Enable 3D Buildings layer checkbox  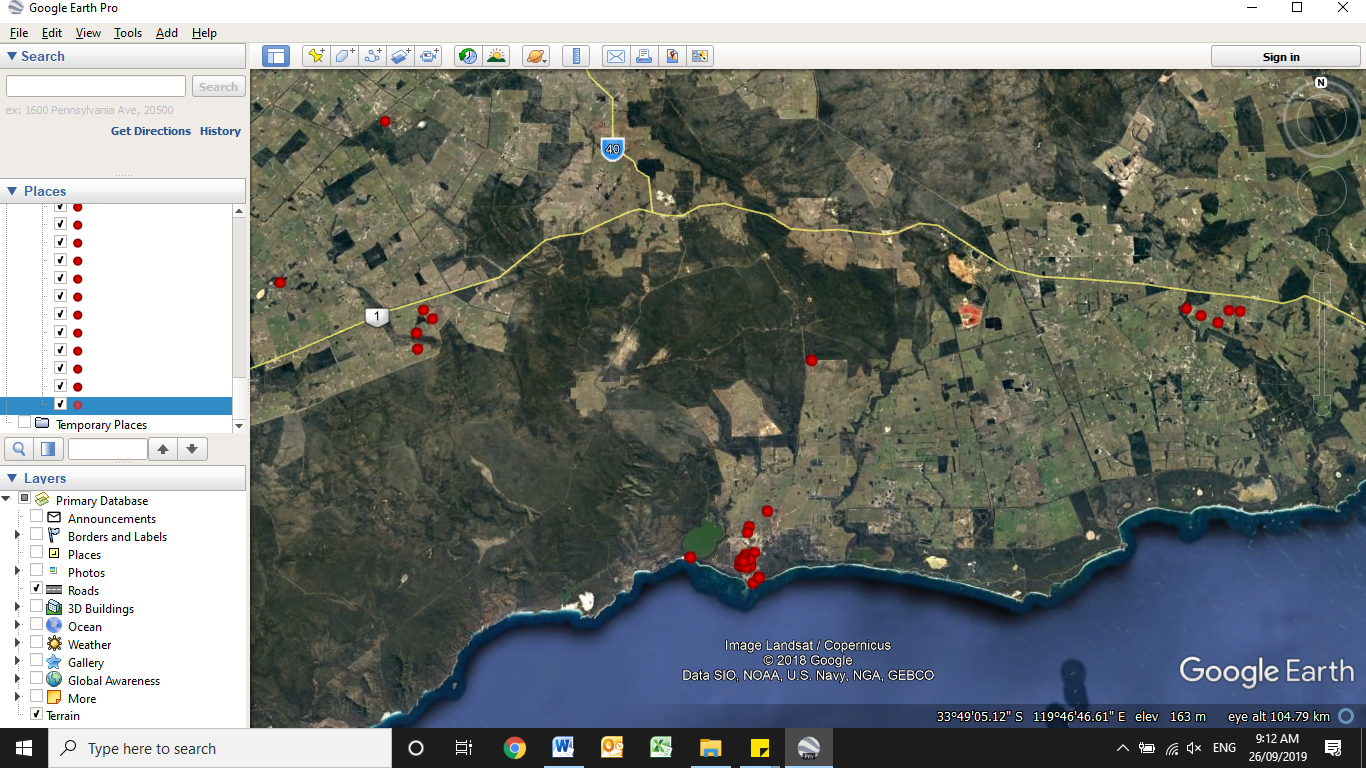coord(37,607)
